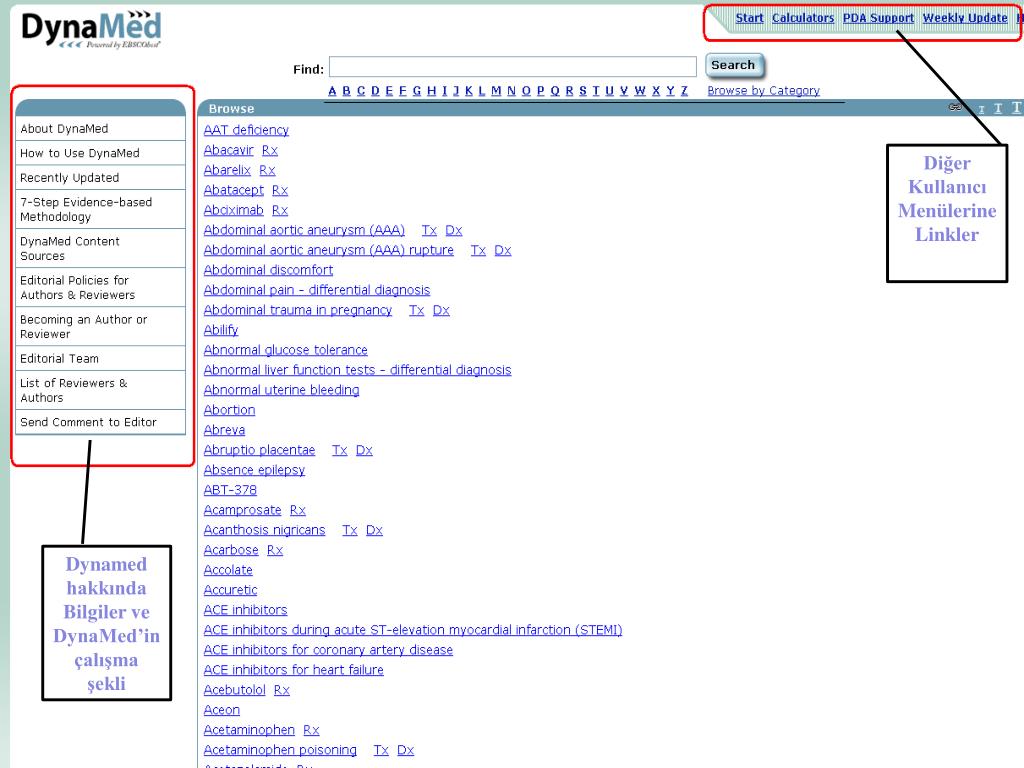Select the smallest text size T icon

(x=981, y=109)
